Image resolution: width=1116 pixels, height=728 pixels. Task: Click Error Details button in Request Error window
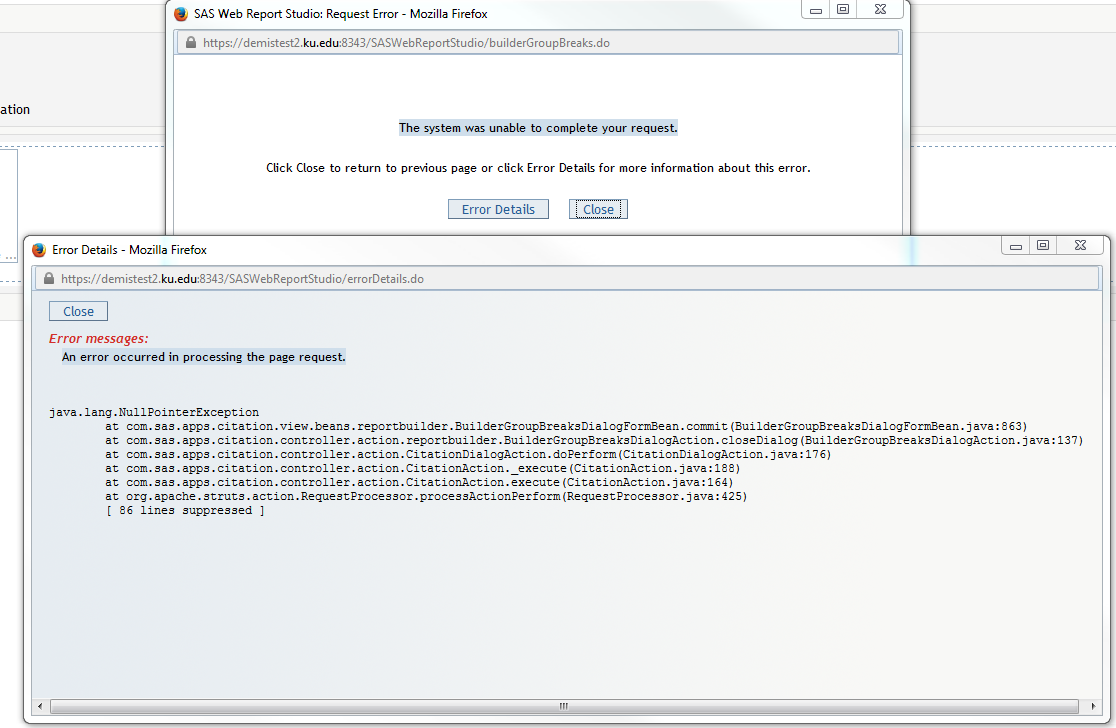point(498,209)
